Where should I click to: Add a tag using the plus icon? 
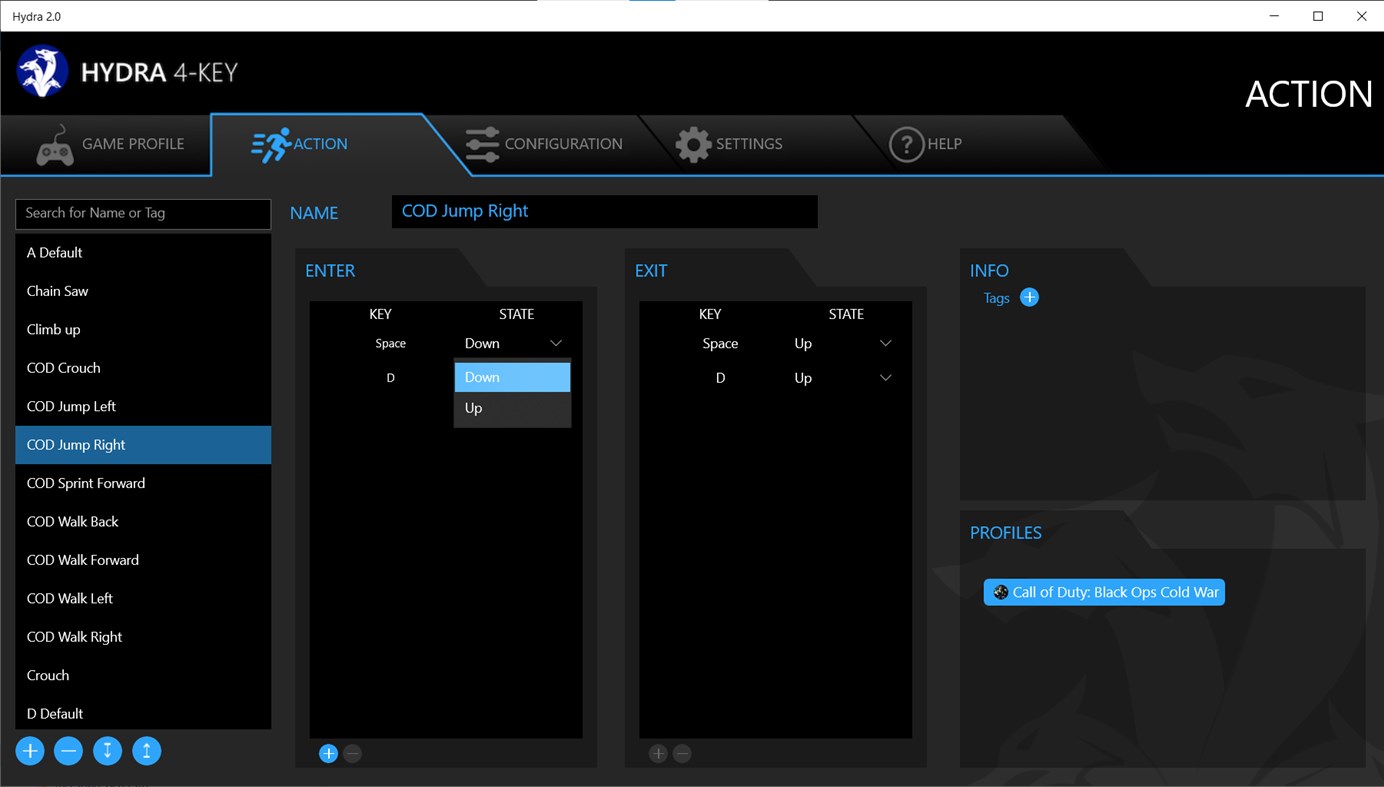coord(1029,296)
